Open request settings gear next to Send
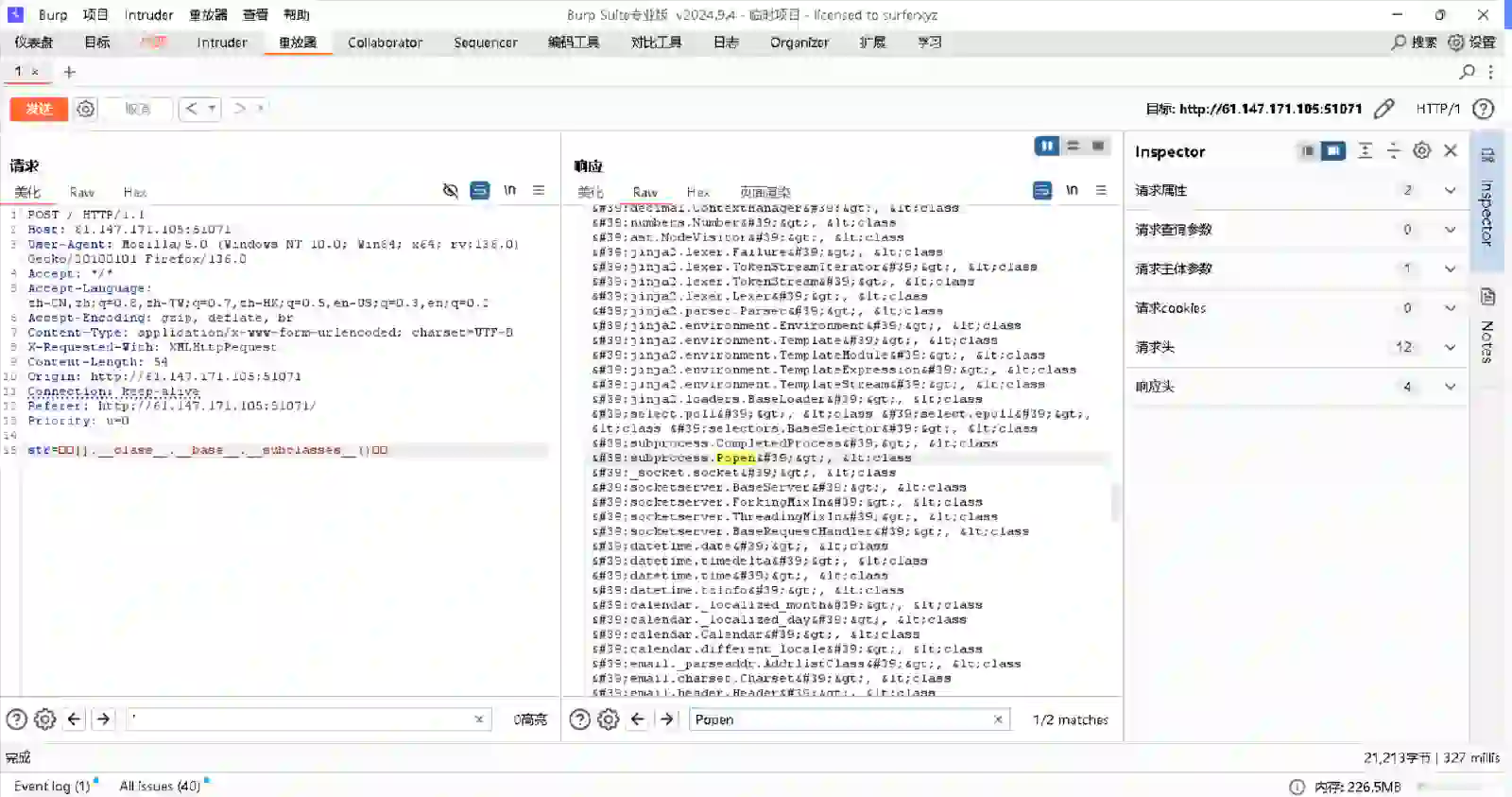 pyautogui.click(x=86, y=109)
